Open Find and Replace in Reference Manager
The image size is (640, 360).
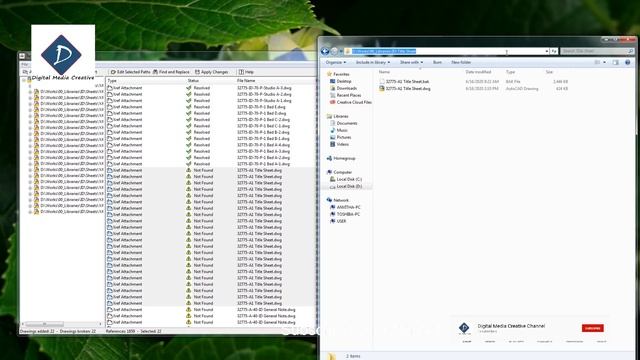tap(171, 72)
